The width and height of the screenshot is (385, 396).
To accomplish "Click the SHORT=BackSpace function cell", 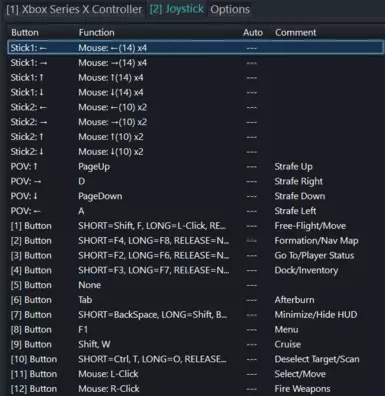I will pos(152,315).
